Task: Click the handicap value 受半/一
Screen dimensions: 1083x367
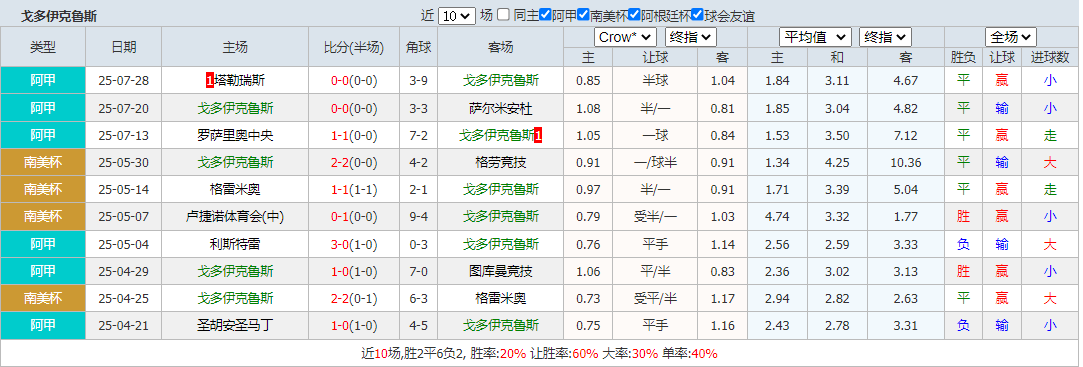Action: pos(655,216)
